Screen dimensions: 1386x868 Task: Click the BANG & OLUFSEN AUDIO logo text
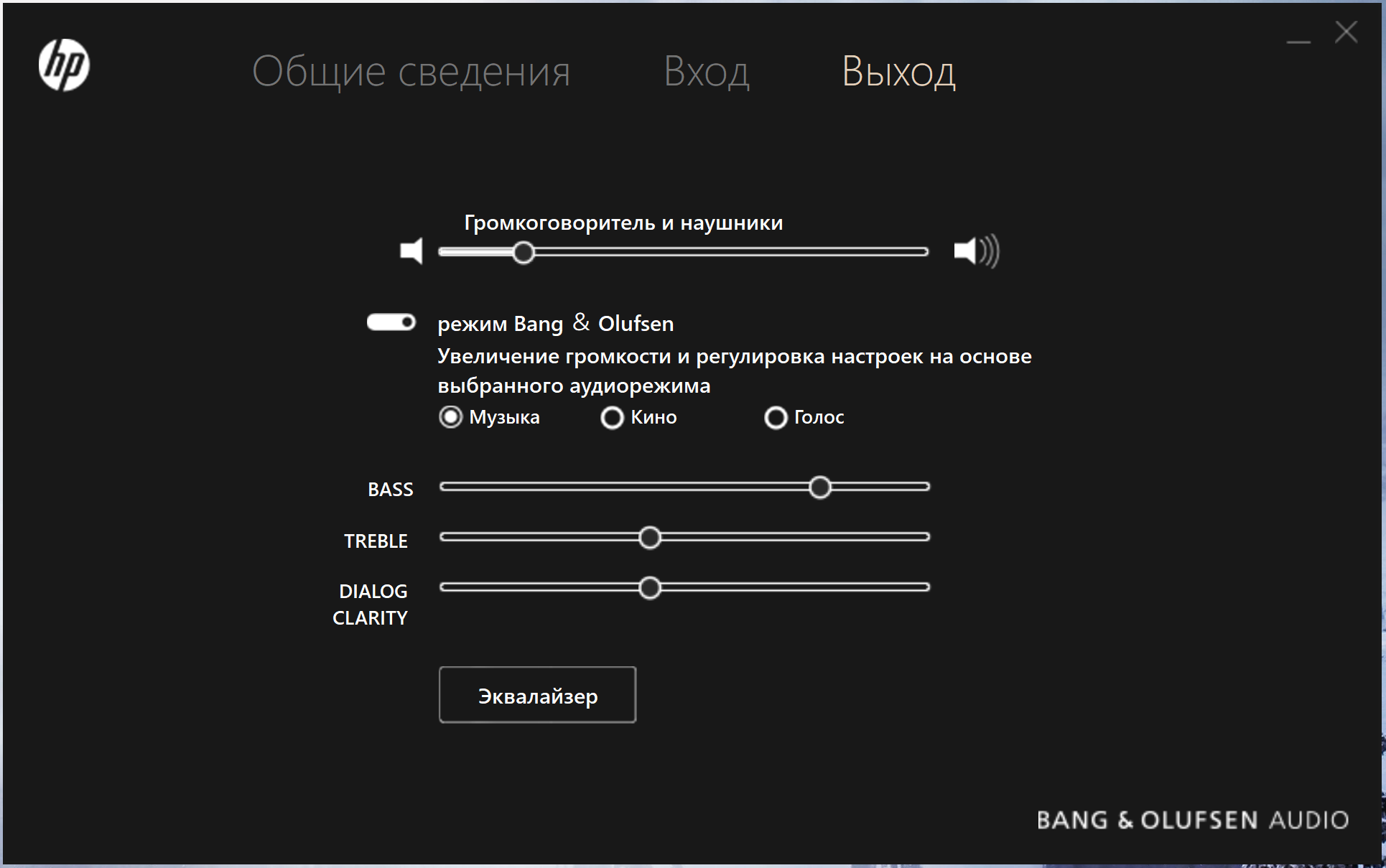coord(1193,820)
